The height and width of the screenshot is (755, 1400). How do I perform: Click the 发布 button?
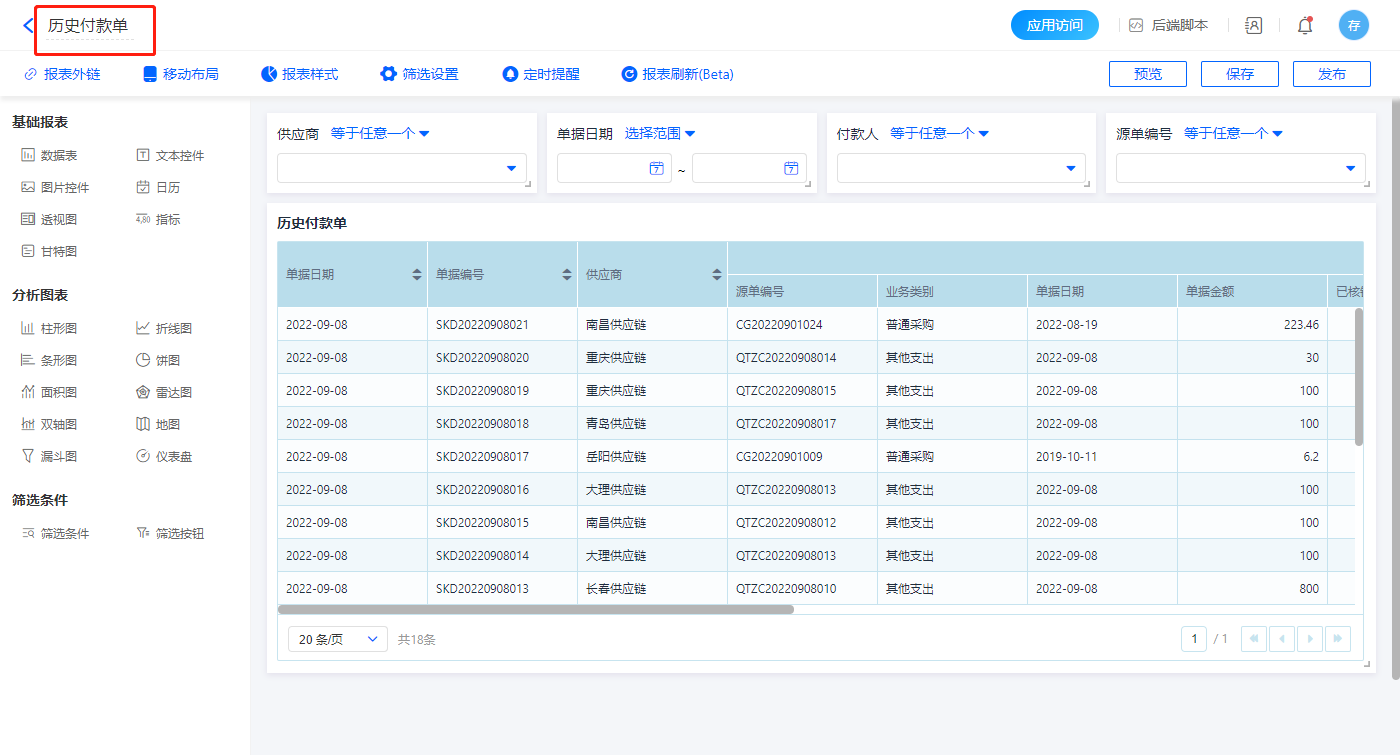coord(1331,74)
